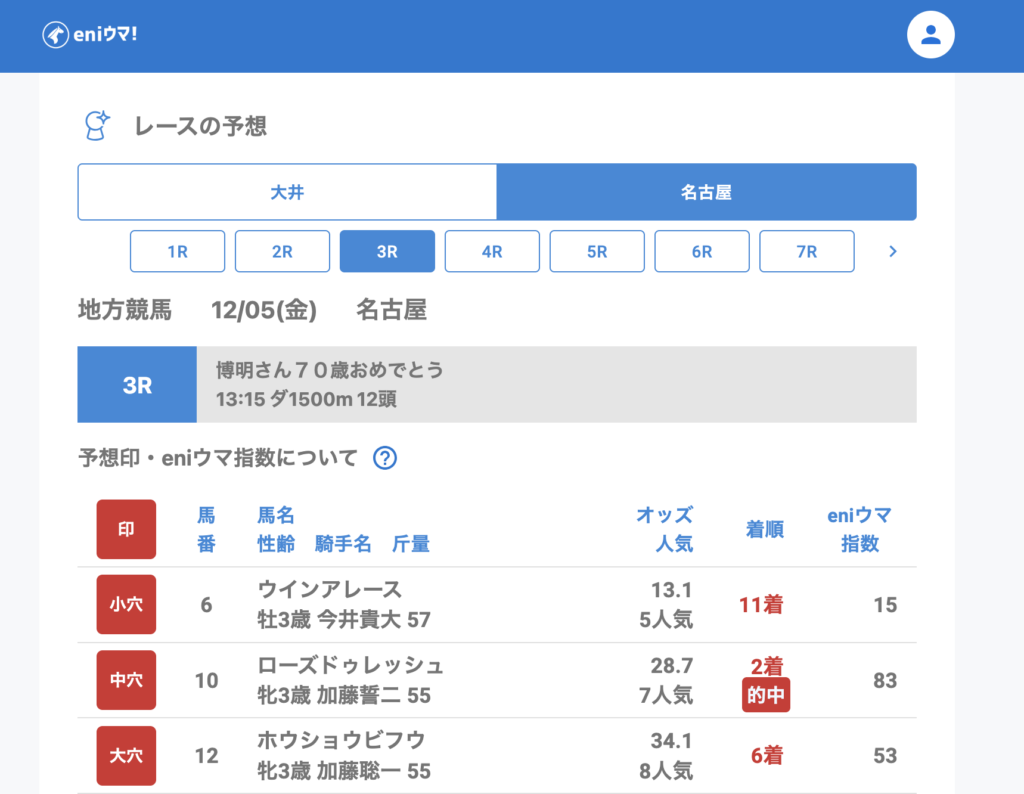Click the race prediction header icon
Screen dimensions: 1024x794
[97, 126]
